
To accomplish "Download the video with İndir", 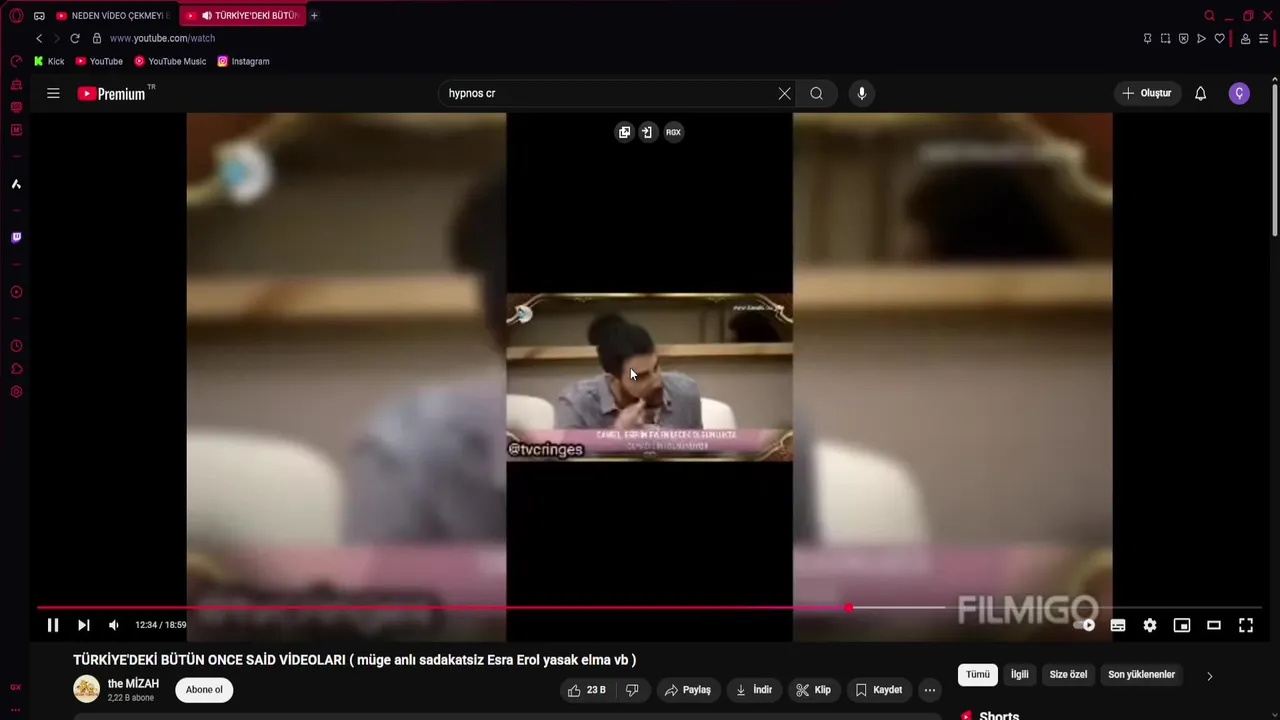I will pyautogui.click(x=754, y=690).
